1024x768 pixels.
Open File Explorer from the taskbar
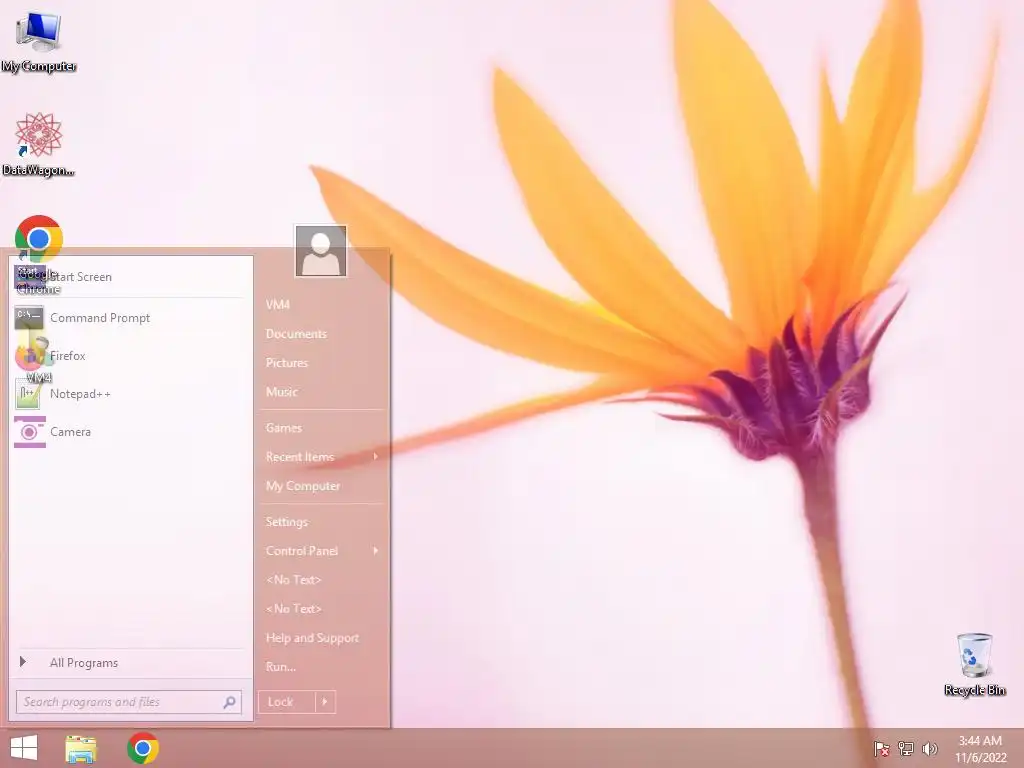(81, 748)
